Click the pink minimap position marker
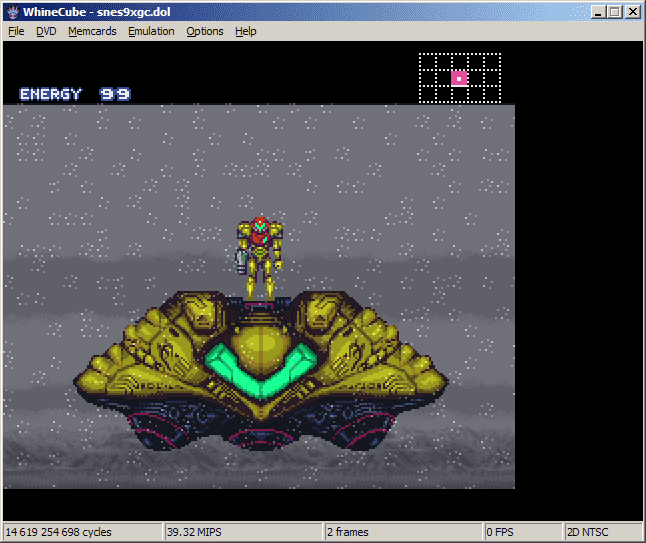 pos(459,78)
